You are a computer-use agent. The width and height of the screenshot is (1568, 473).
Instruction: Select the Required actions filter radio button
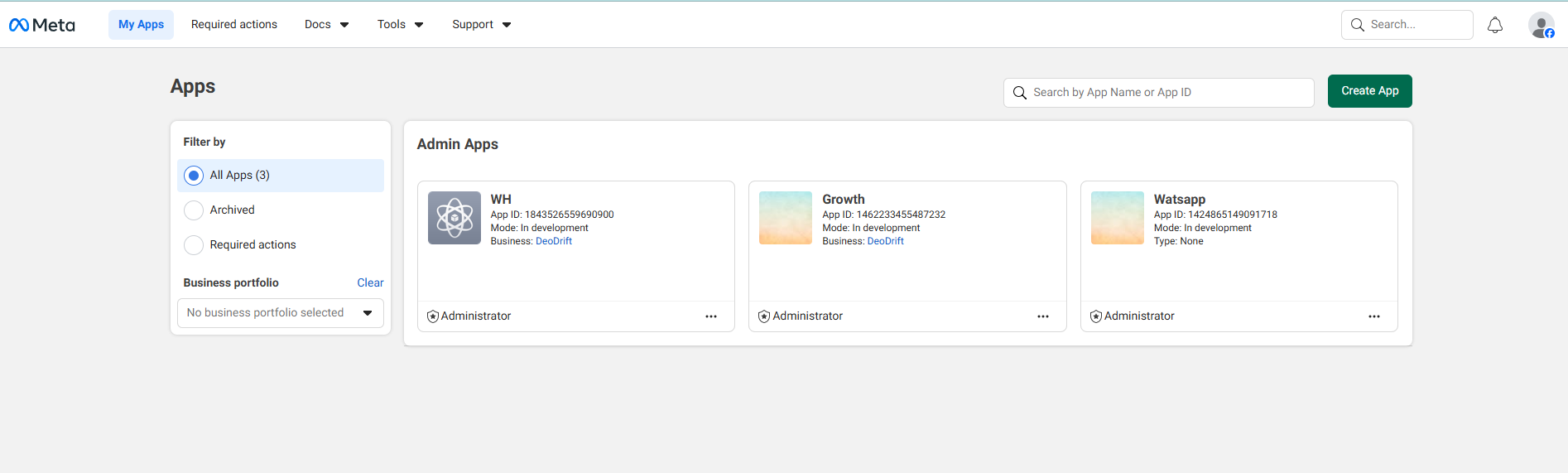(x=194, y=245)
